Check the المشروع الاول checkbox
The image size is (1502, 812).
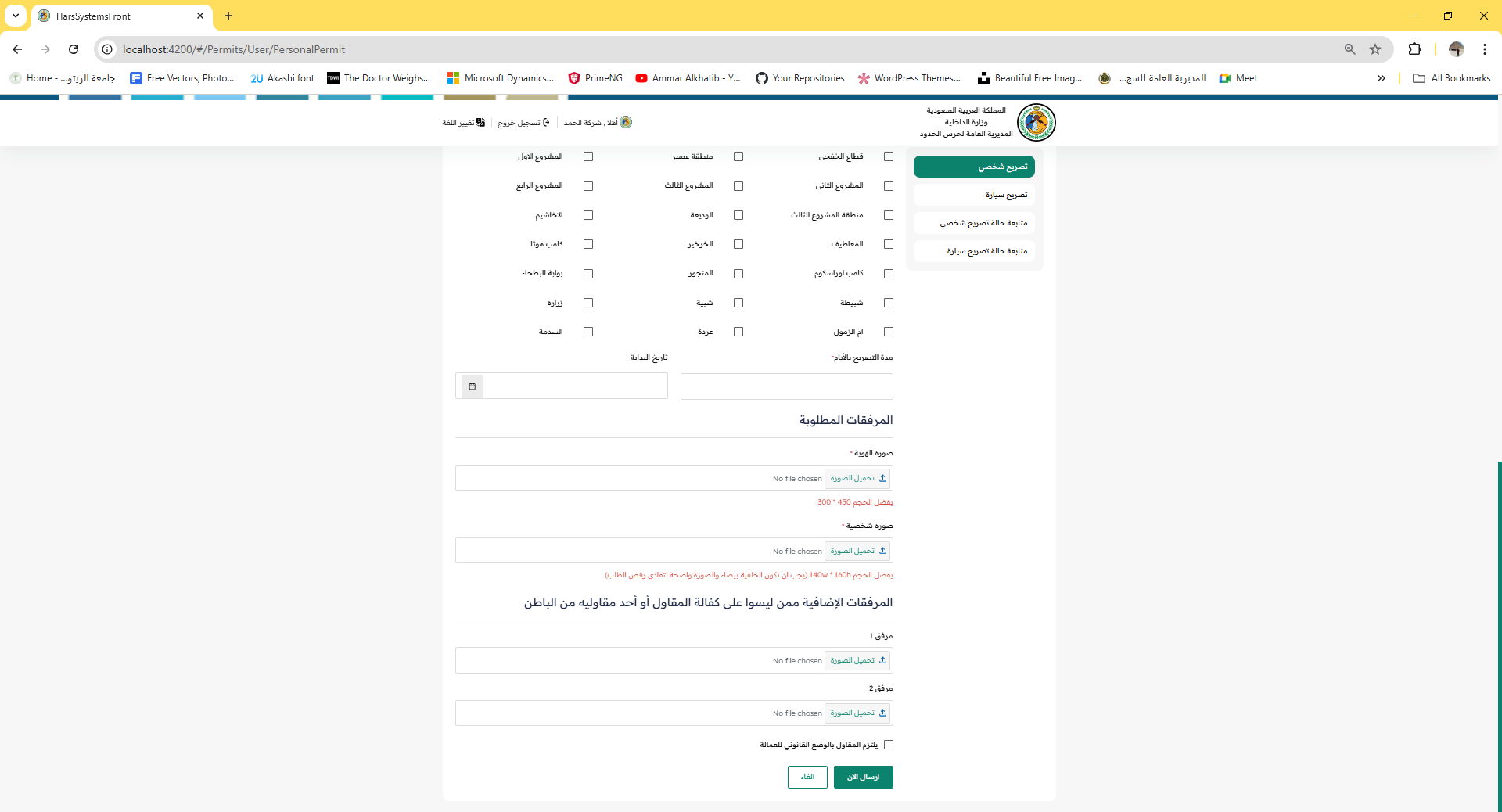588,156
